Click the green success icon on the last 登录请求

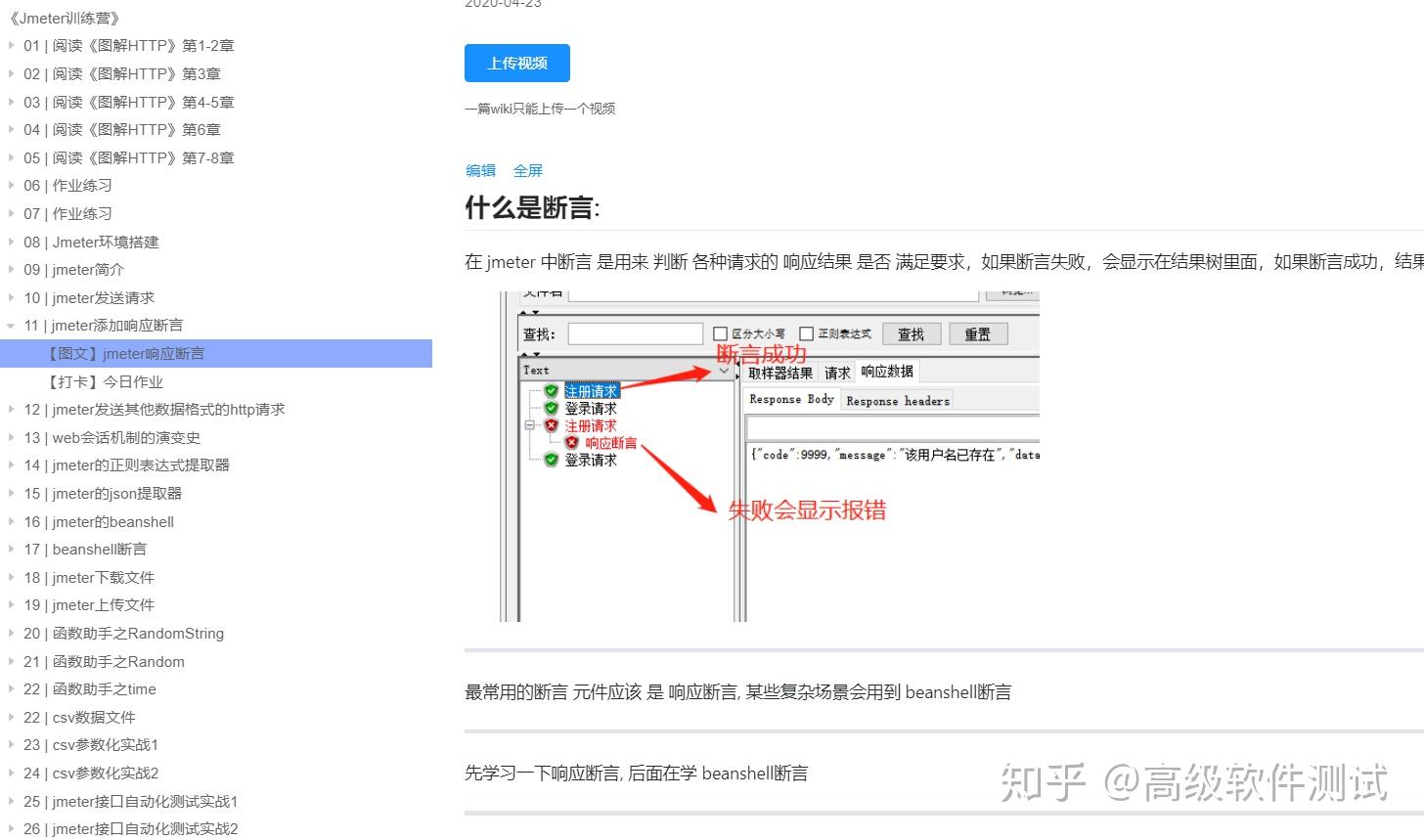[x=552, y=458]
